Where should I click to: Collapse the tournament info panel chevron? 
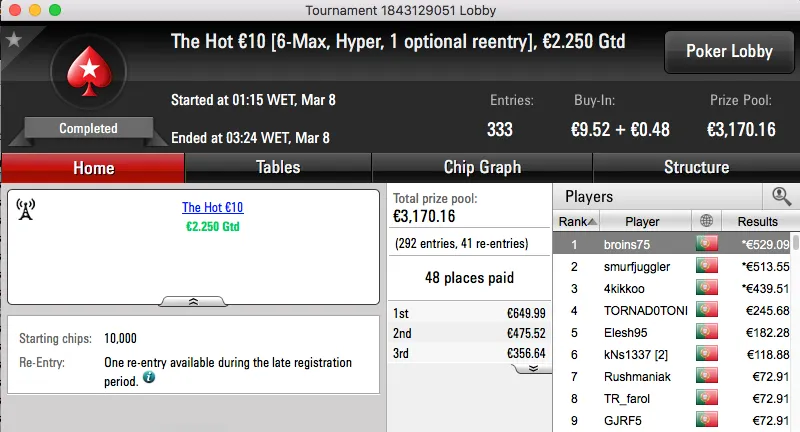point(193,300)
